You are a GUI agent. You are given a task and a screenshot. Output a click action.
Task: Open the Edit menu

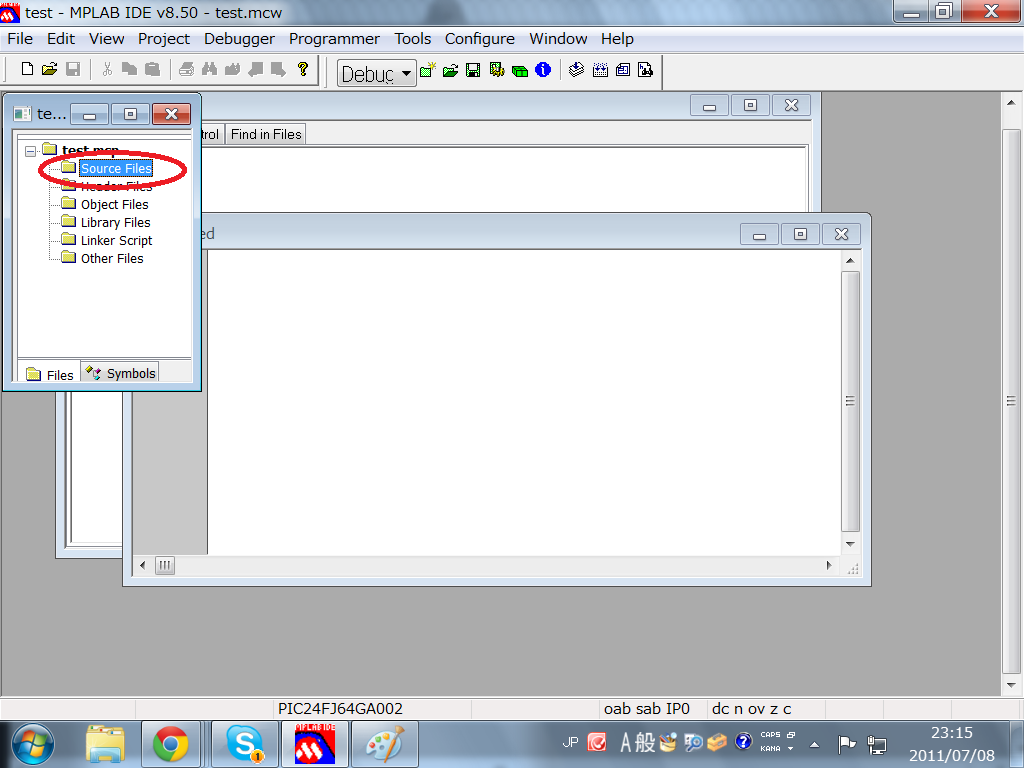pyautogui.click(x=61, y=39)
